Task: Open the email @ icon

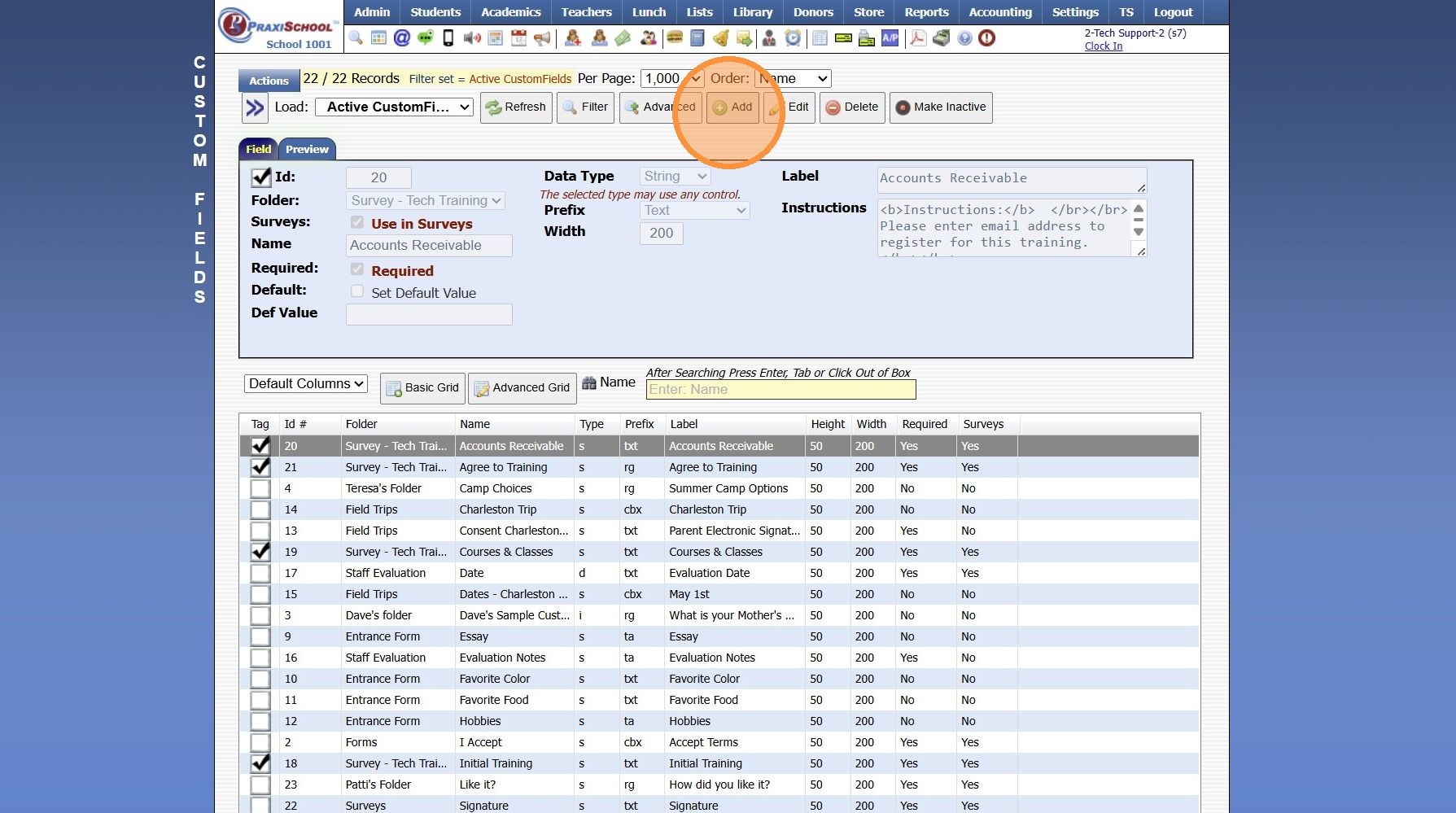Action: (x=401, y=38)
